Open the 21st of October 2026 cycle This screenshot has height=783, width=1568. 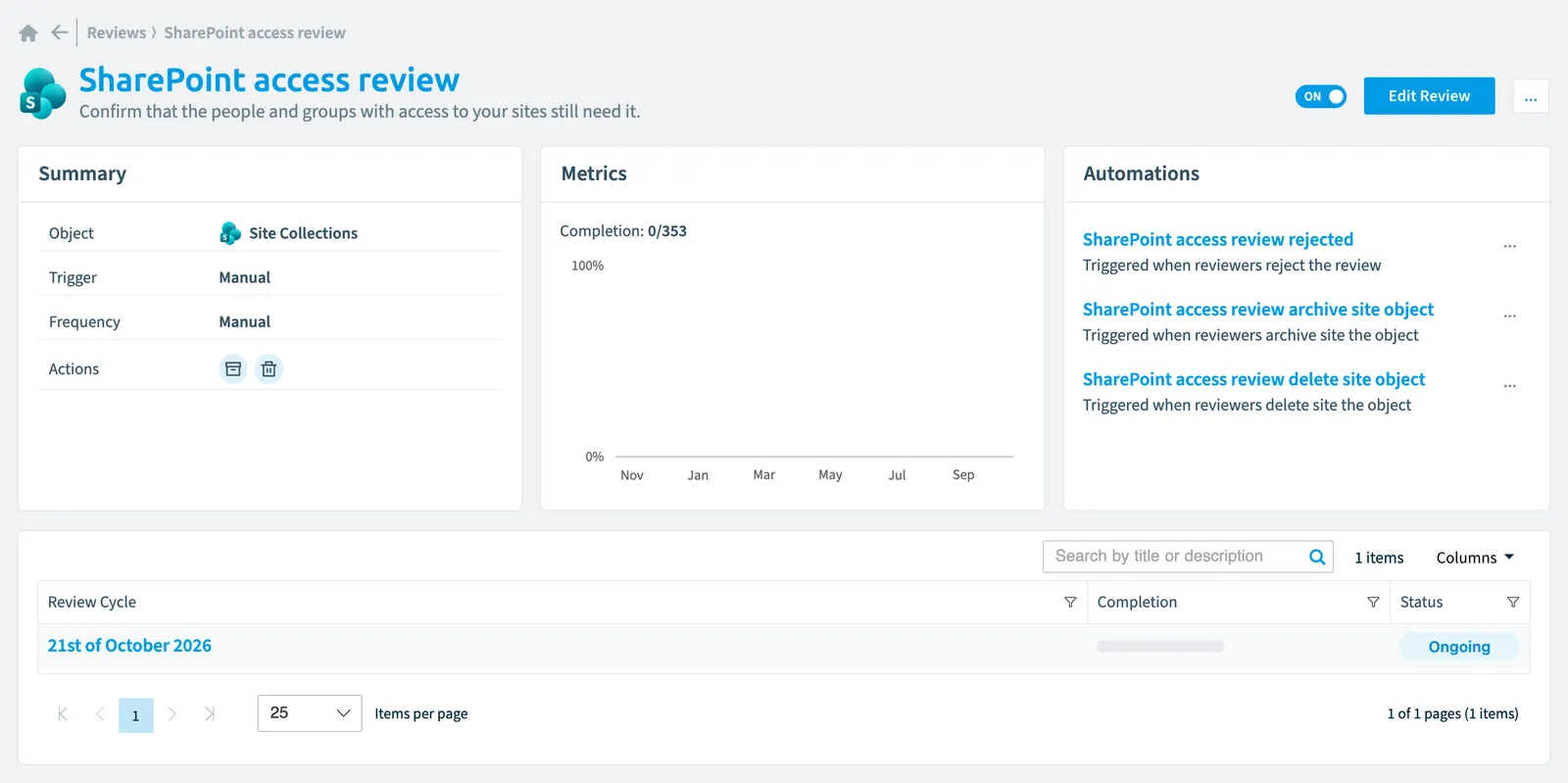click(129, 646)
